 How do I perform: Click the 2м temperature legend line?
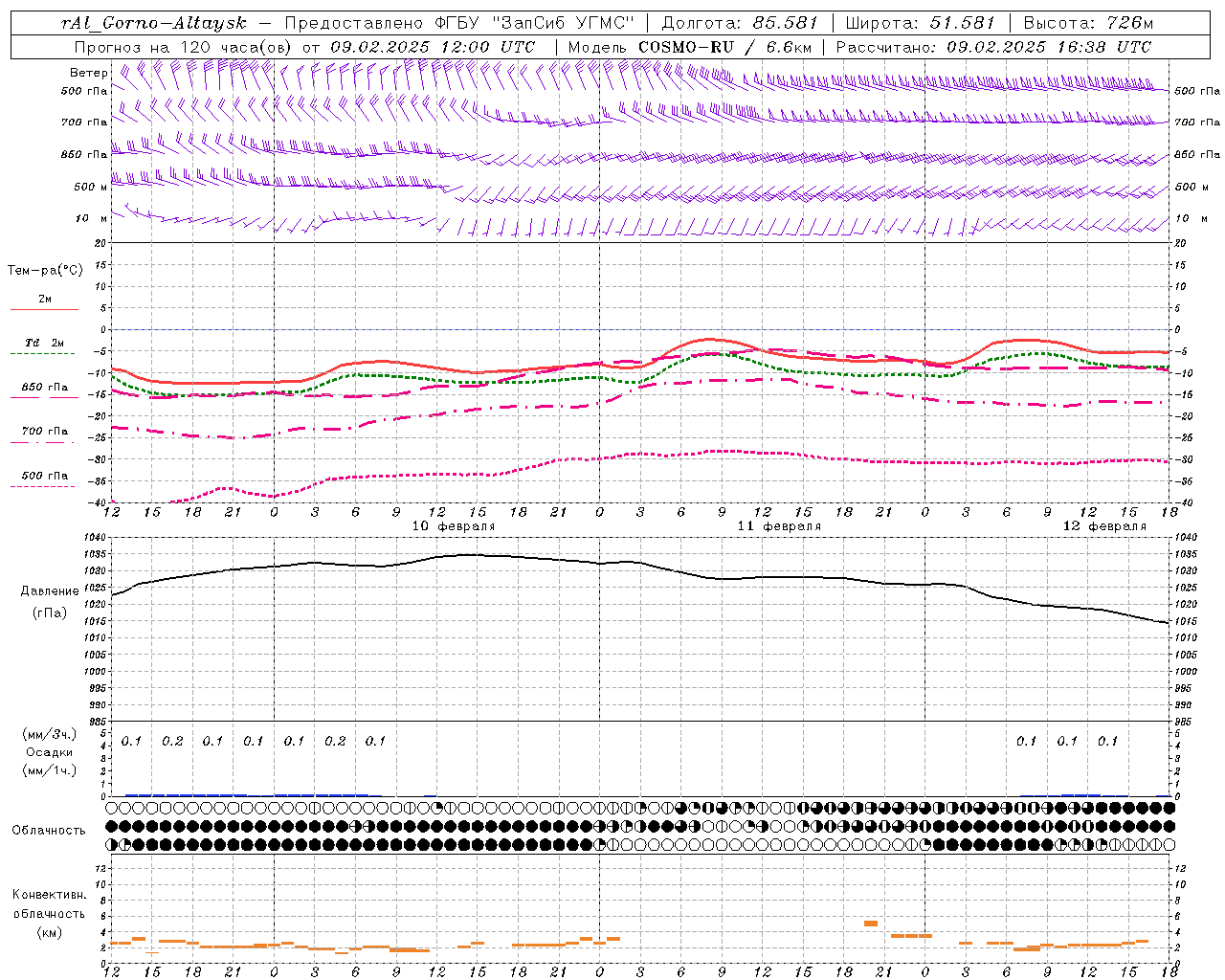pos(44,309)
